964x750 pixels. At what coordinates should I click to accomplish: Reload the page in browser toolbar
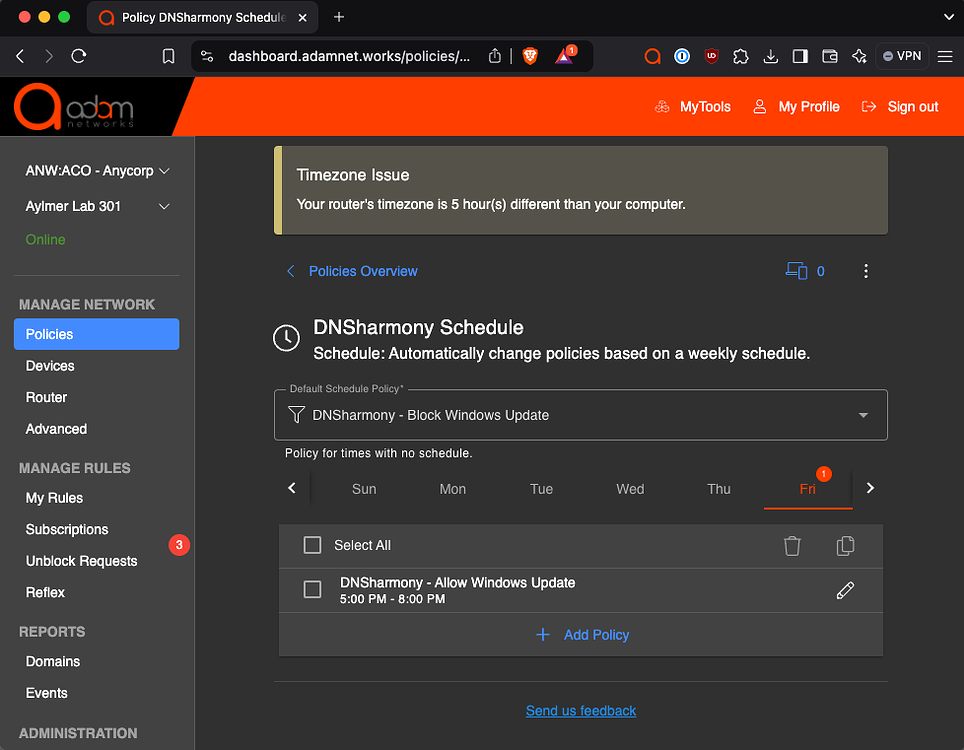click(79, 57)
